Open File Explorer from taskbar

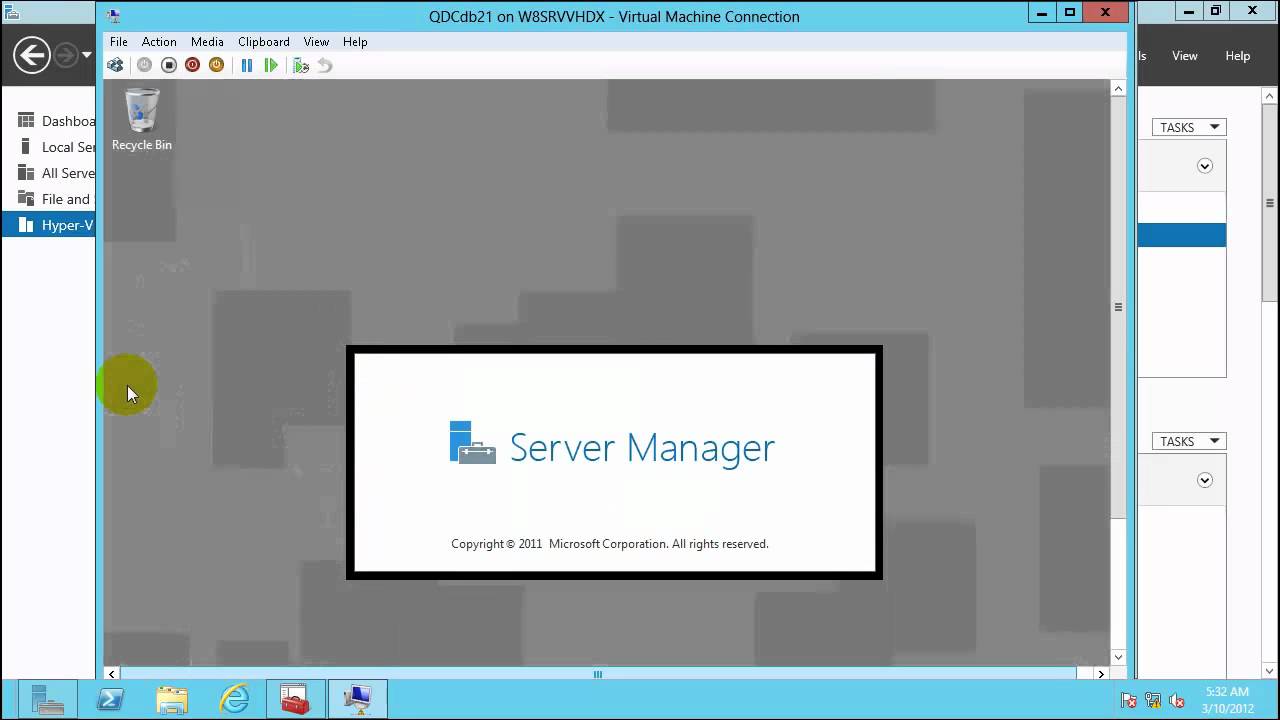pos(172,700)
